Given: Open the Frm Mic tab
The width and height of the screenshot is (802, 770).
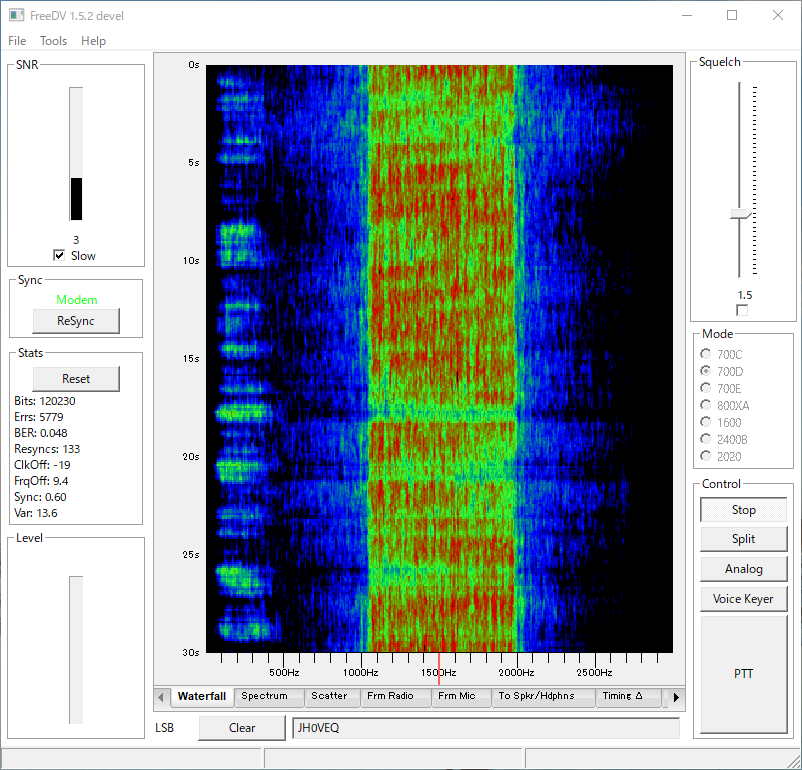Looking at the screenshot, I should [457, 696].
